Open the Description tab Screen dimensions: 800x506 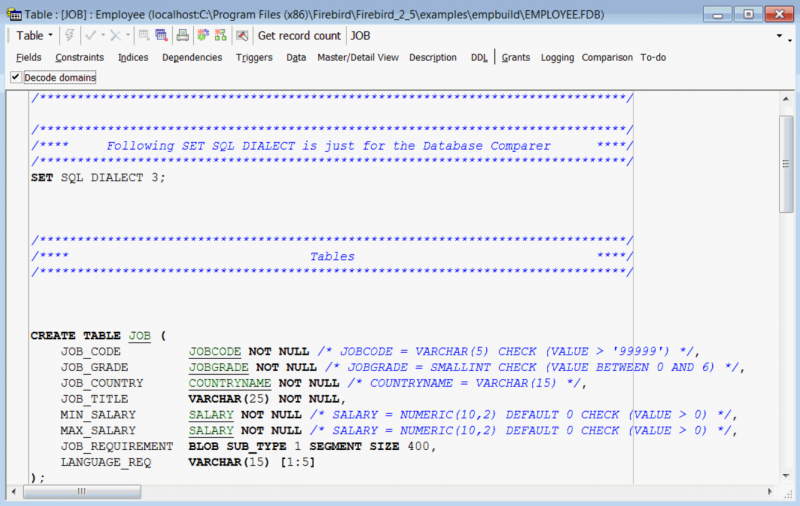click(x=433, y=58)
